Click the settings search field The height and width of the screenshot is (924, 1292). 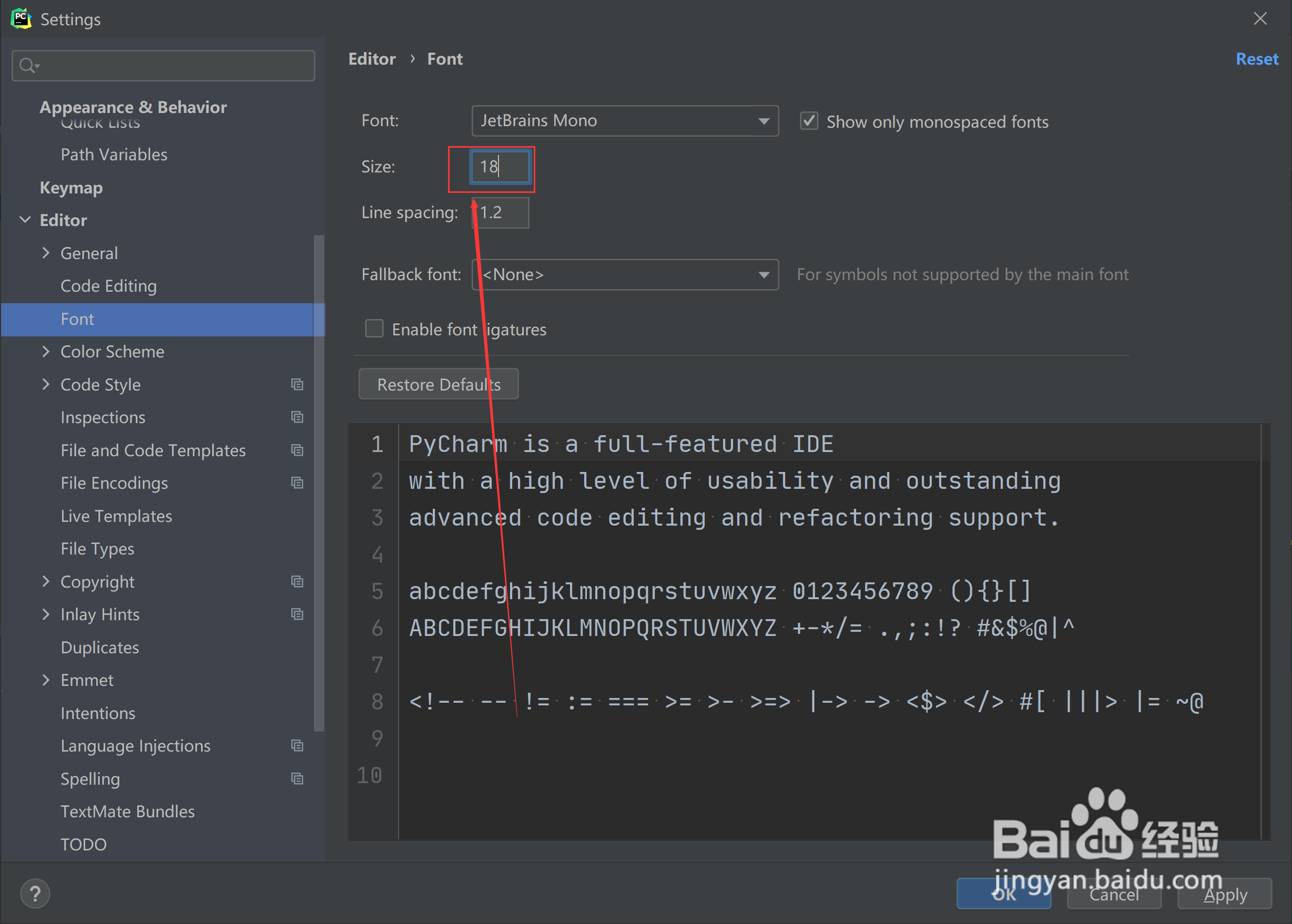(x=163, y=65)
